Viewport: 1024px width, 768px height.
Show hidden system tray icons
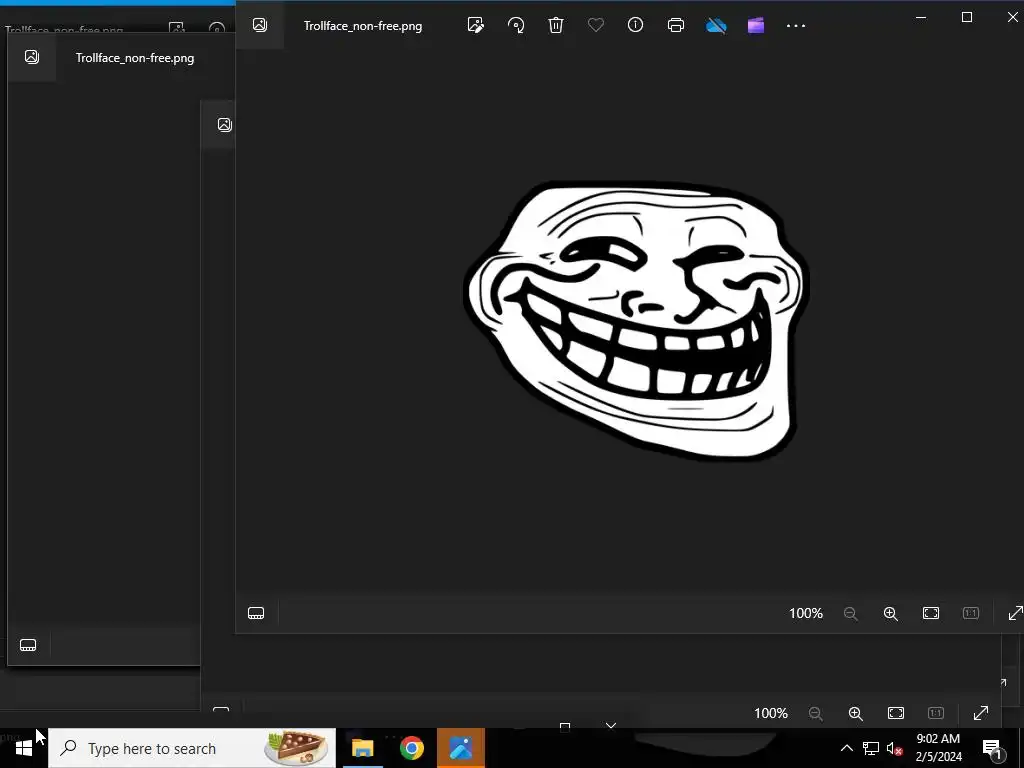[x=846, y=748]
